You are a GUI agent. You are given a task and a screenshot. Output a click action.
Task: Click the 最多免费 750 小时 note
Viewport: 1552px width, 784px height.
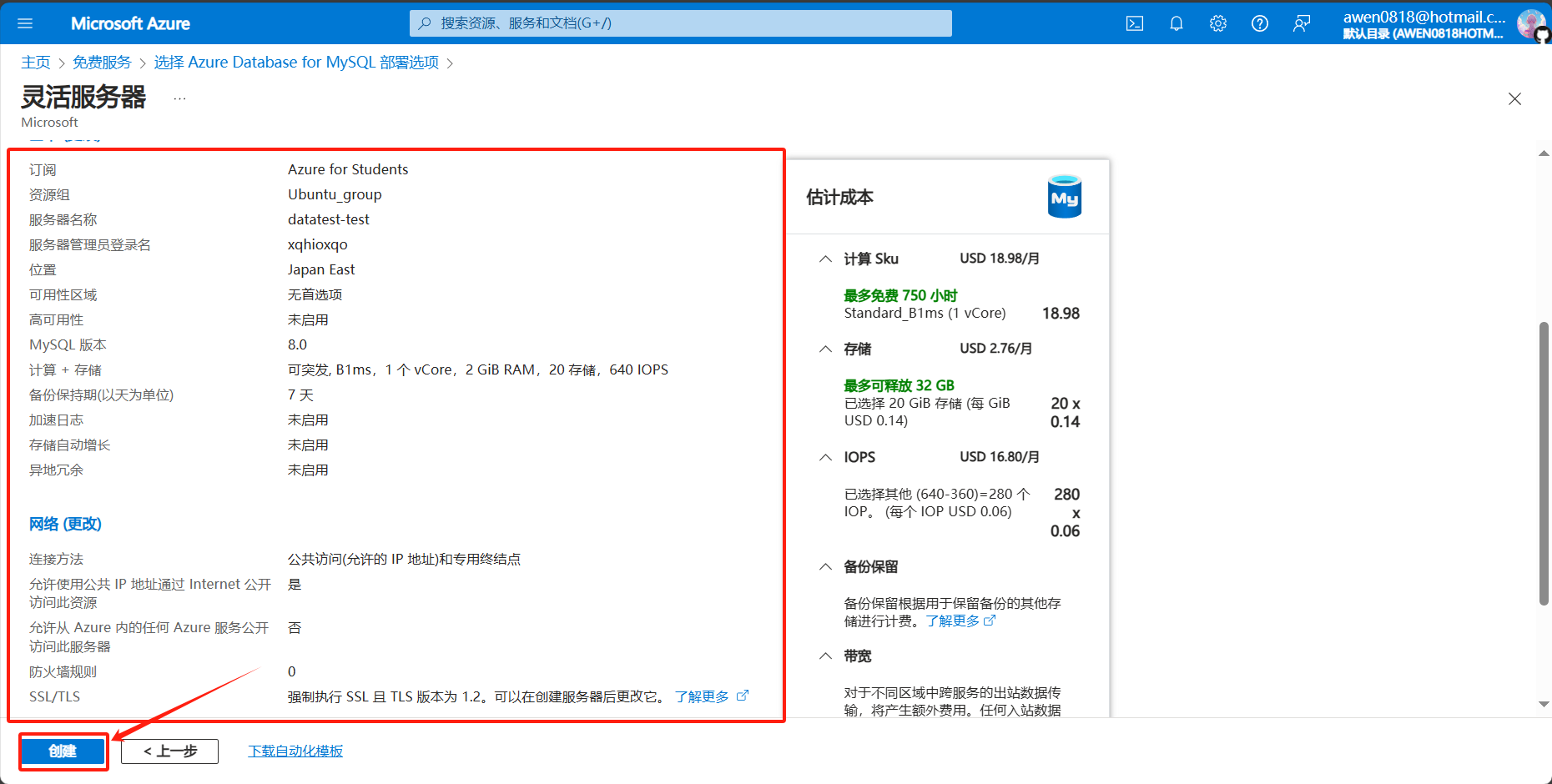pos(900,295)
